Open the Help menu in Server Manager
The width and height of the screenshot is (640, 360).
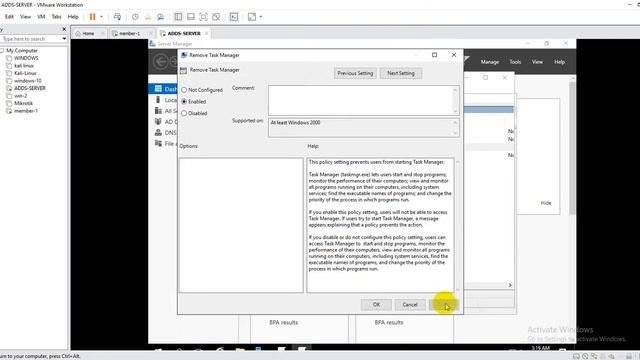click(x=559, y=62)
